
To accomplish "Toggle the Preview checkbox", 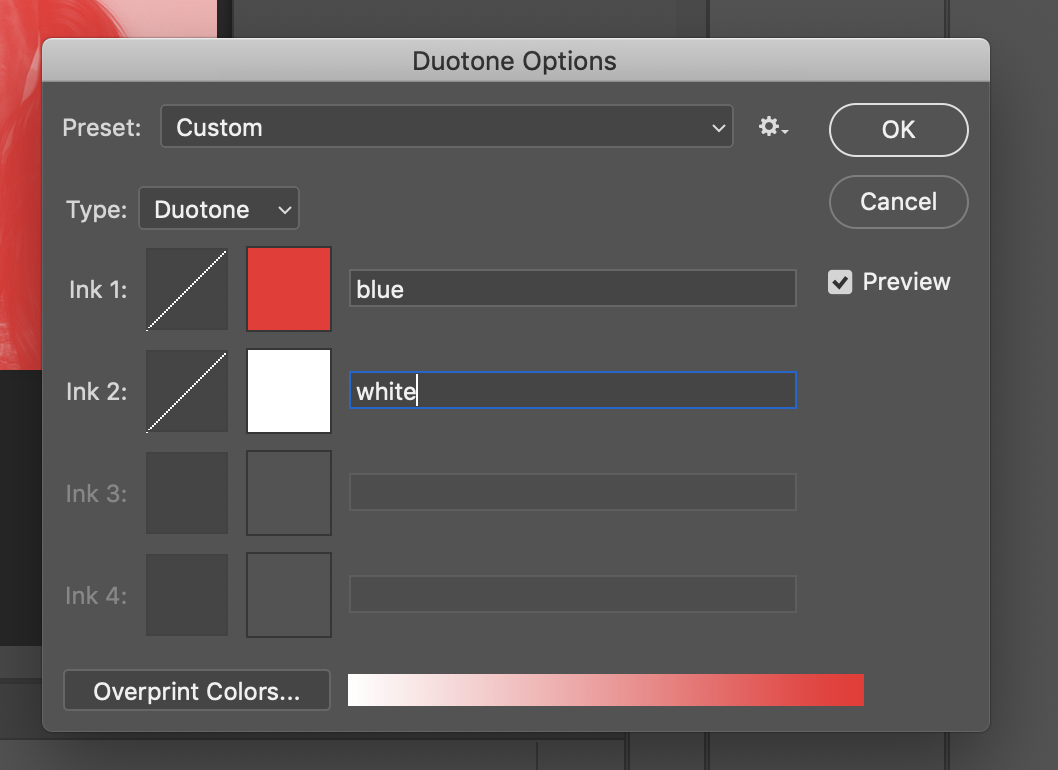I will coord(840,282).
